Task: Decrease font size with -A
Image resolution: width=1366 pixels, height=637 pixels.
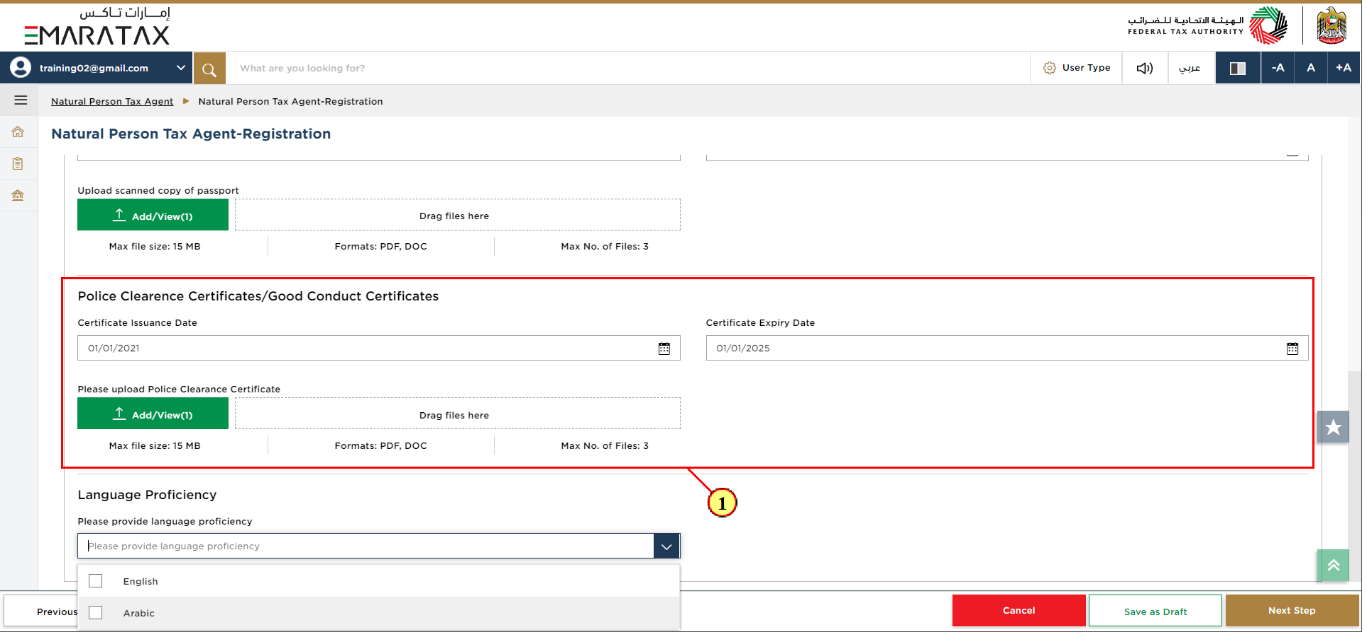Action: click(1277, 68)
